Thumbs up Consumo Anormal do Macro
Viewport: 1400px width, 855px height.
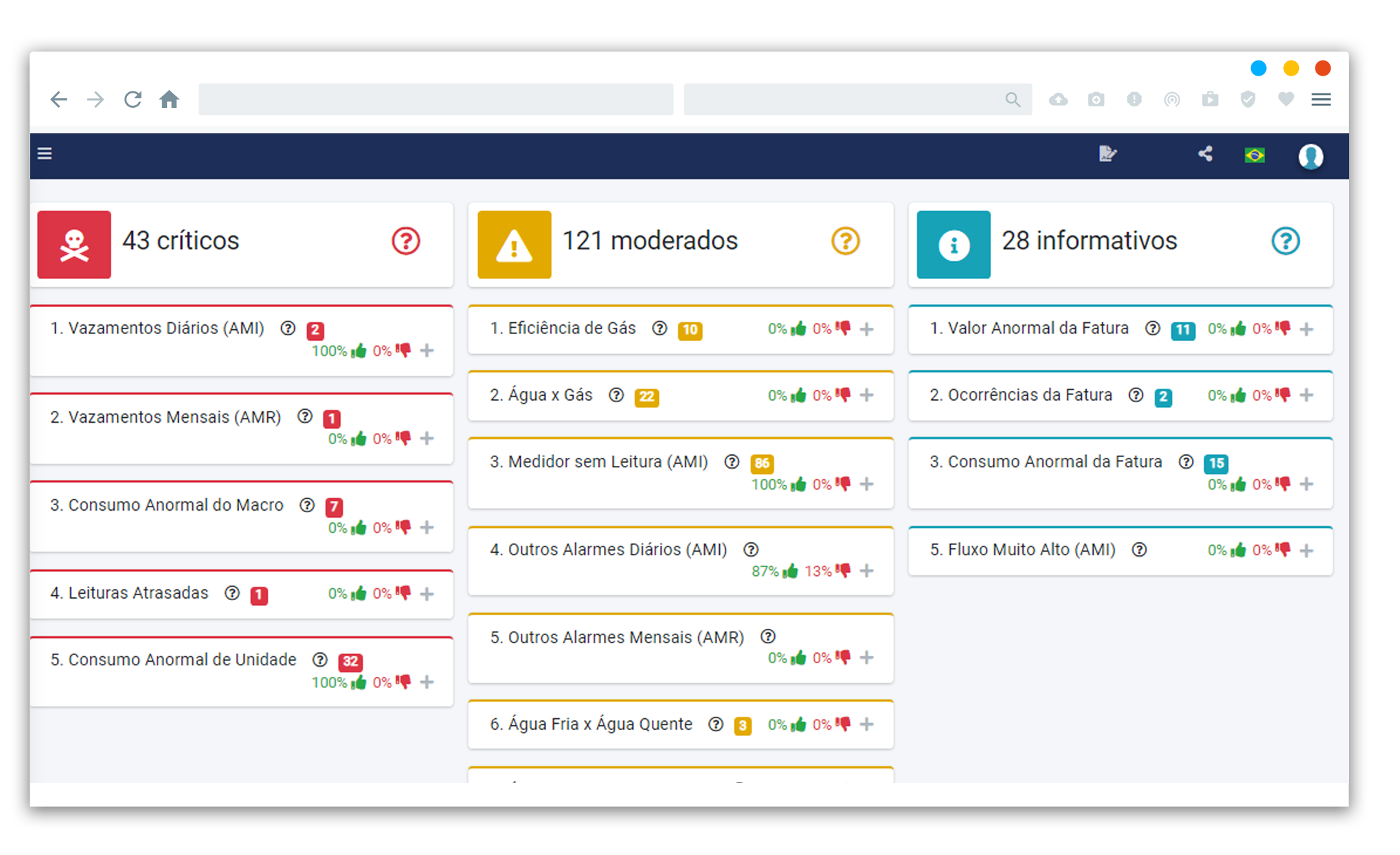point(358,528)
